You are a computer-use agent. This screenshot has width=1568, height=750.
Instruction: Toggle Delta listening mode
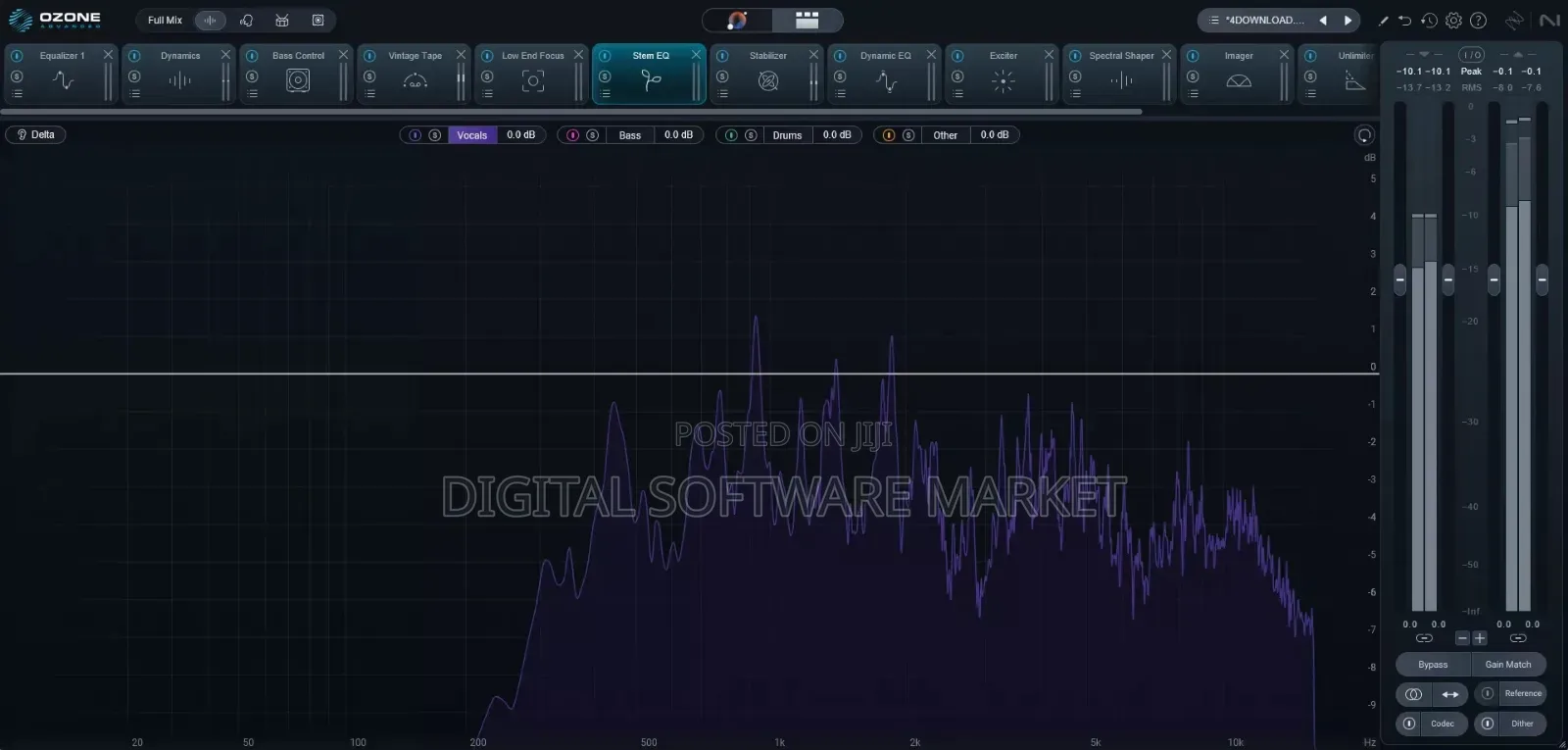click(x=35, y=134)
